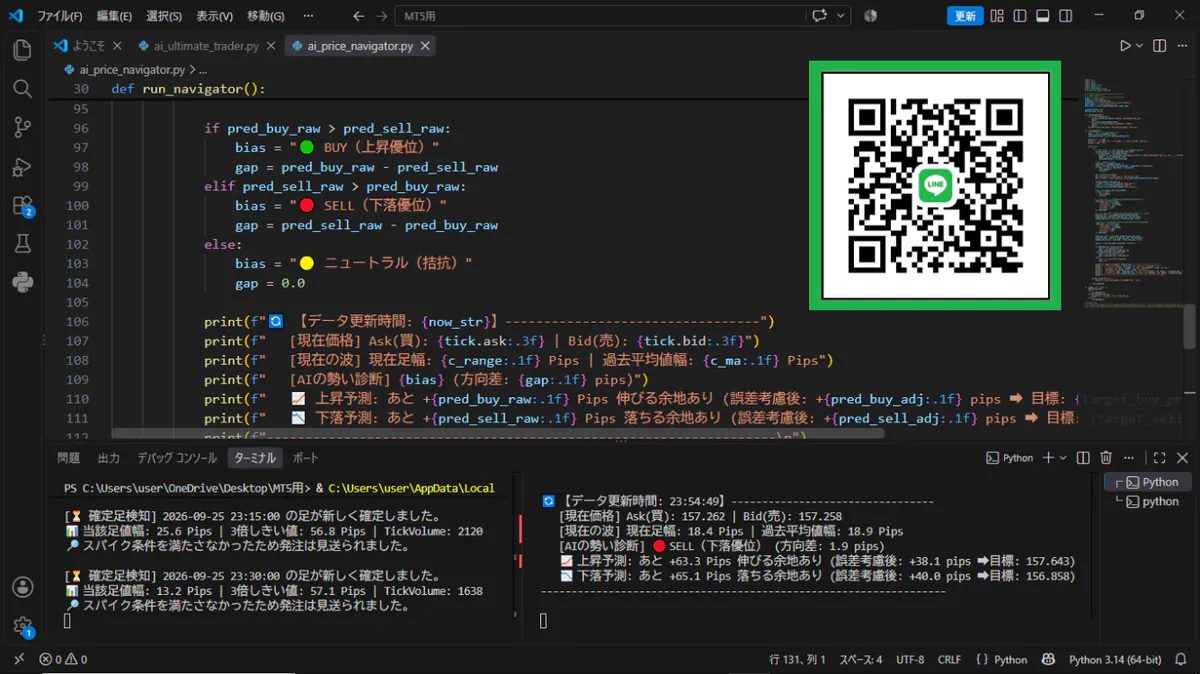
Task: Open the Source Control view
Action: click(x=22, y=127)
